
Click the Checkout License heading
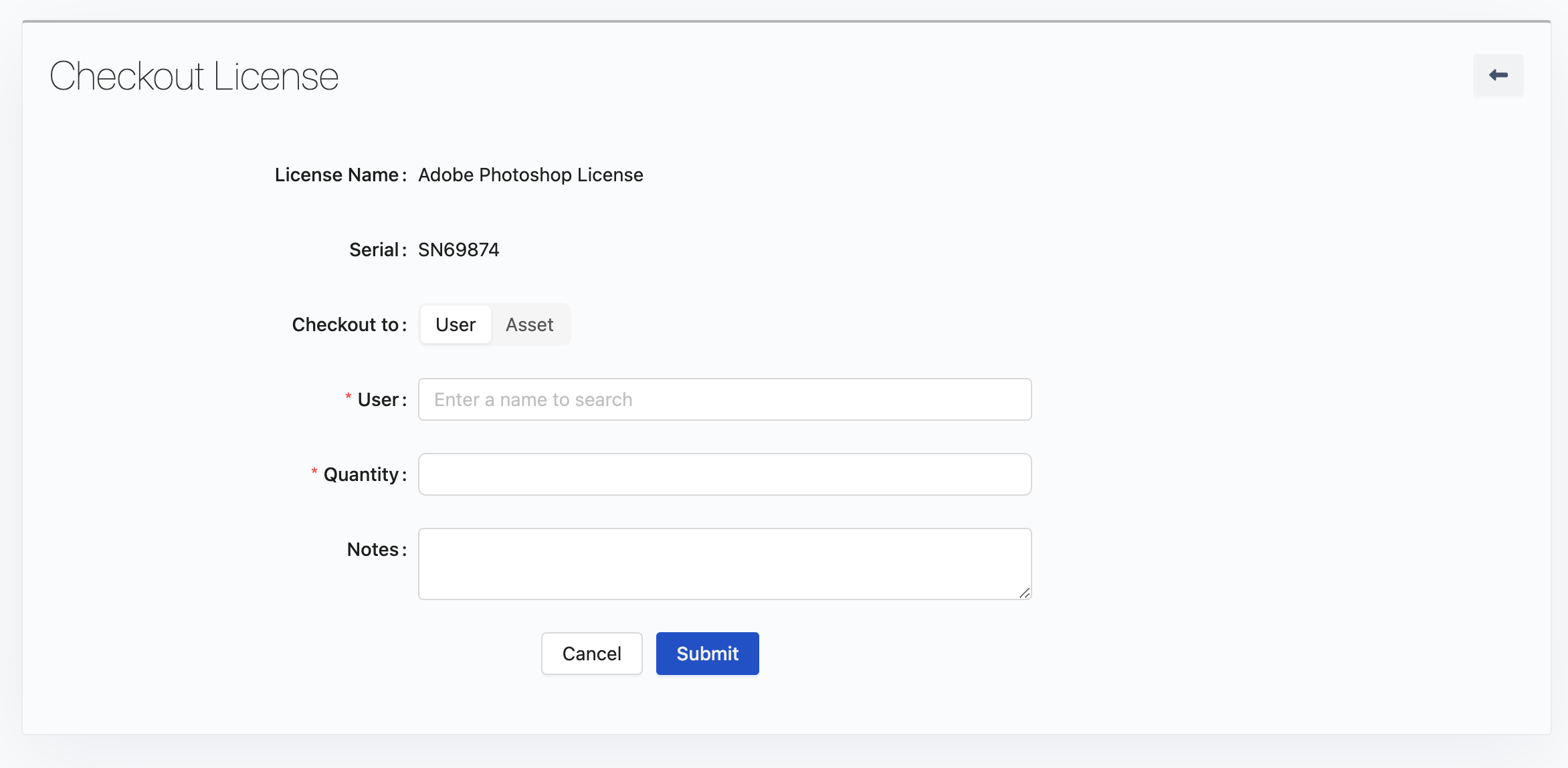pos(194,76)
